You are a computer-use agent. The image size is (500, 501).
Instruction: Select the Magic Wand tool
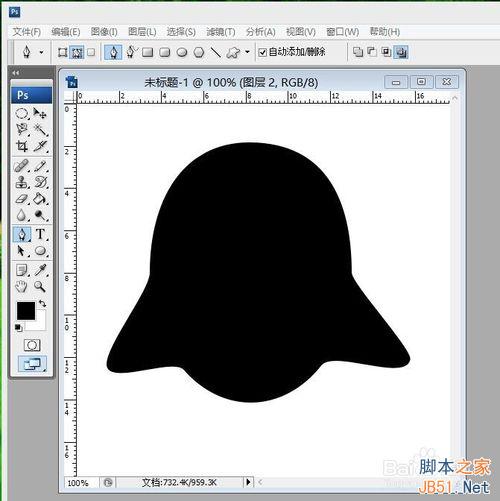click(x=40, y=130)
